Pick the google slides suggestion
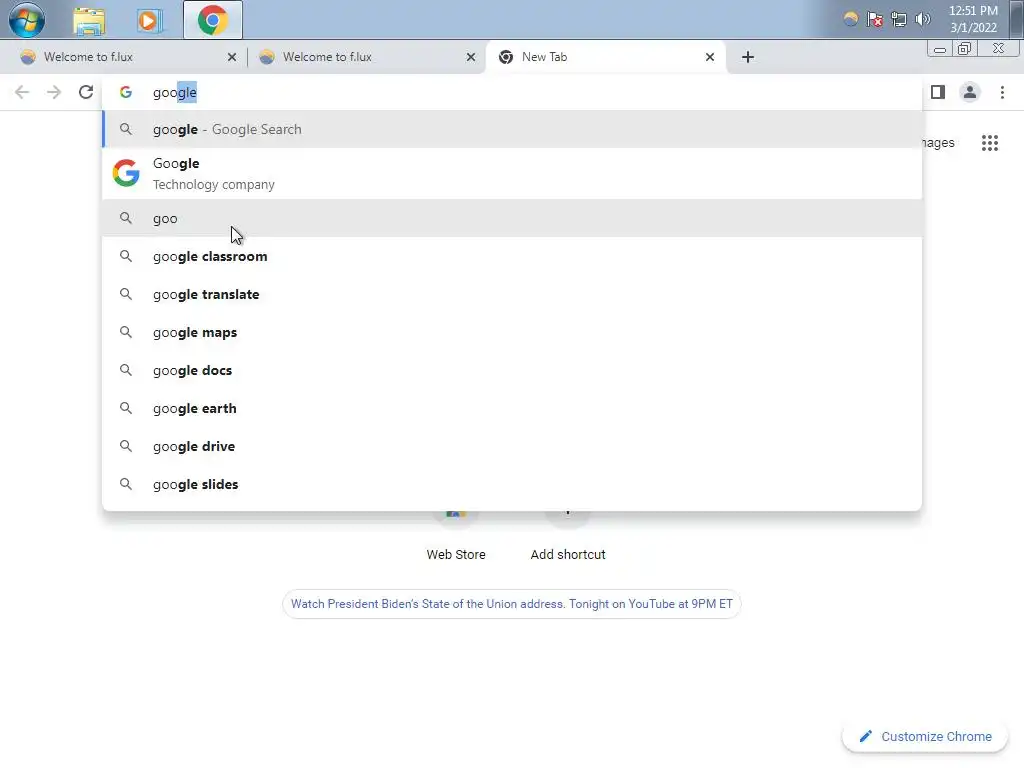 click(512, 484)
